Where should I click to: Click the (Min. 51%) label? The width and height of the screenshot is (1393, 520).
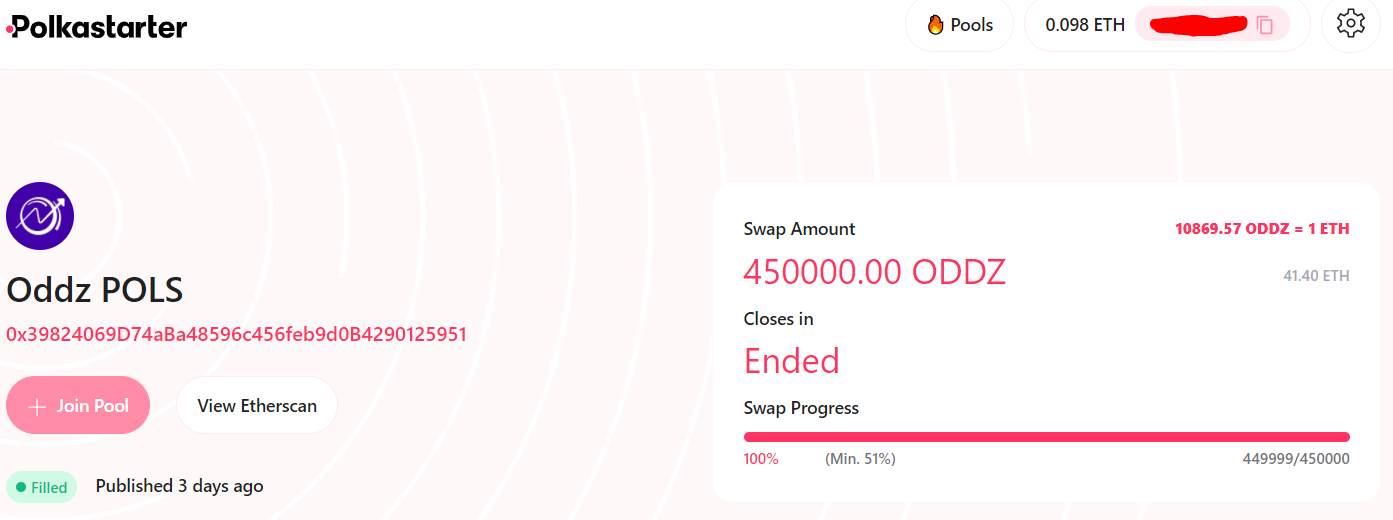(x=860, y=459)
